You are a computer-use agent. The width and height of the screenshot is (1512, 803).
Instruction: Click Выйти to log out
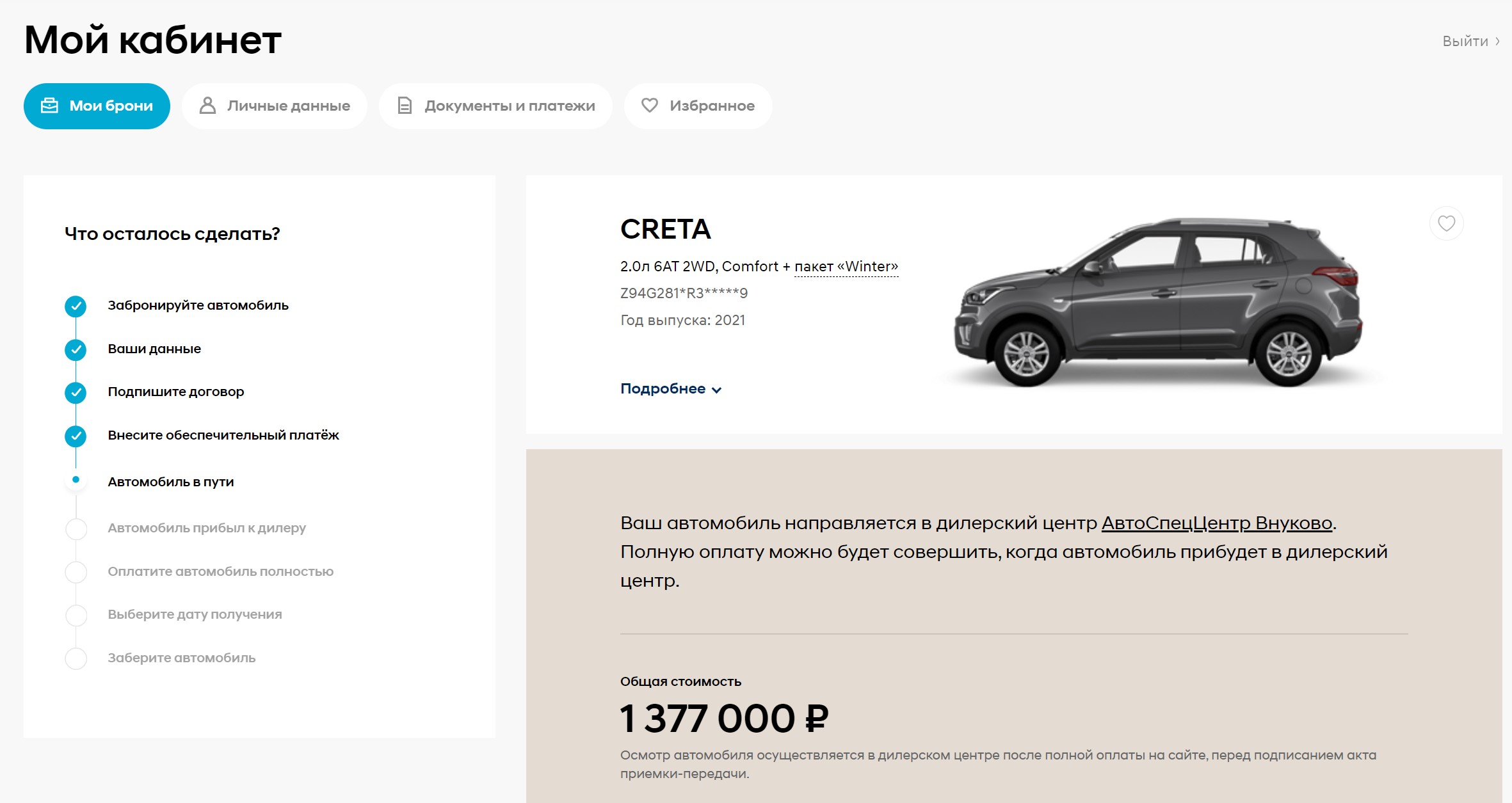click(x=1465, y=41)
